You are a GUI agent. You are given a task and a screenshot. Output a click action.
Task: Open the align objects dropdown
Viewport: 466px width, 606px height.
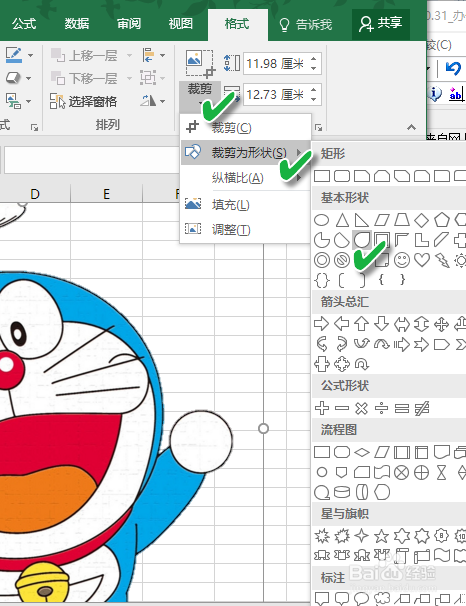[x=153, y=56]
